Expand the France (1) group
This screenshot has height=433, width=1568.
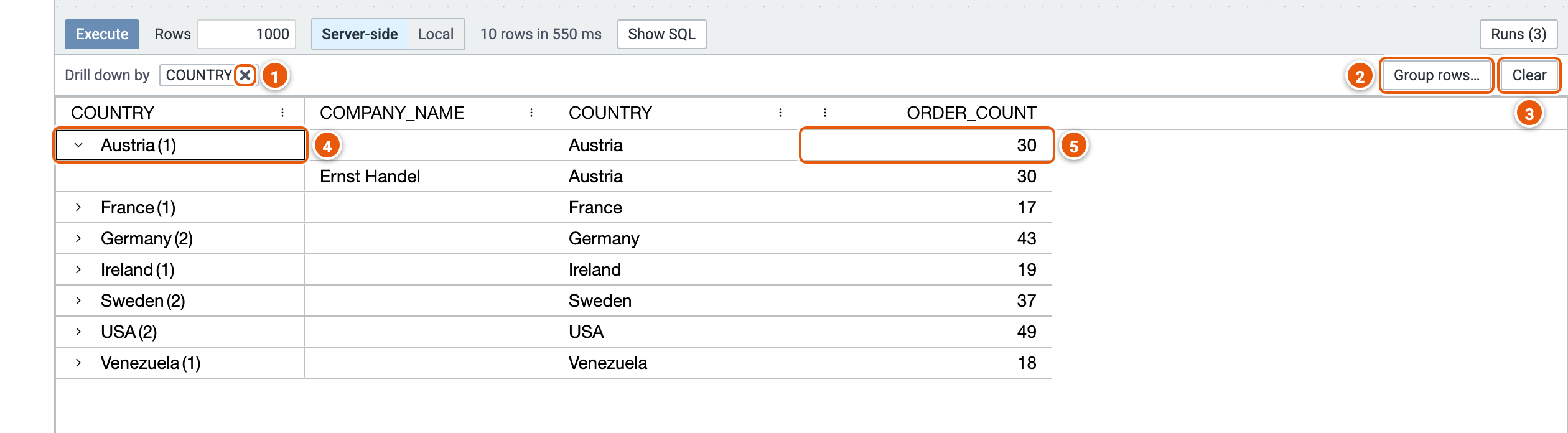pos(78,207)
